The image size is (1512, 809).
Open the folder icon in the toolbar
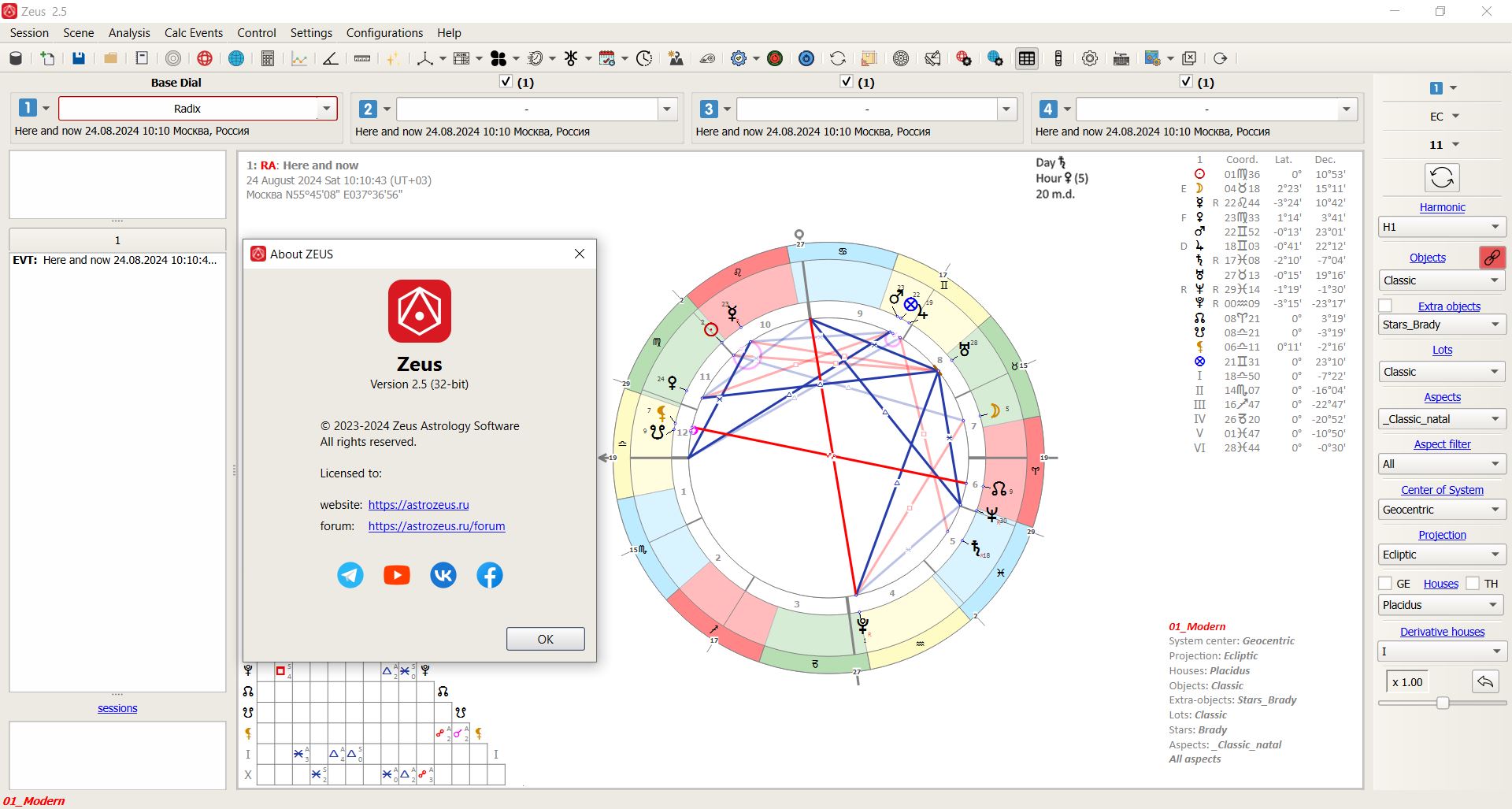coord(110,58)
